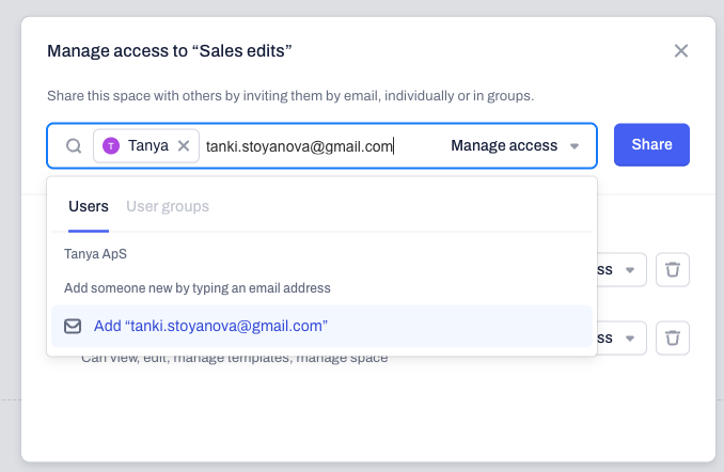Click the caret next to Manage access
Image resolution: width=724 pixels, height=472 pixels.
point(574,146)
